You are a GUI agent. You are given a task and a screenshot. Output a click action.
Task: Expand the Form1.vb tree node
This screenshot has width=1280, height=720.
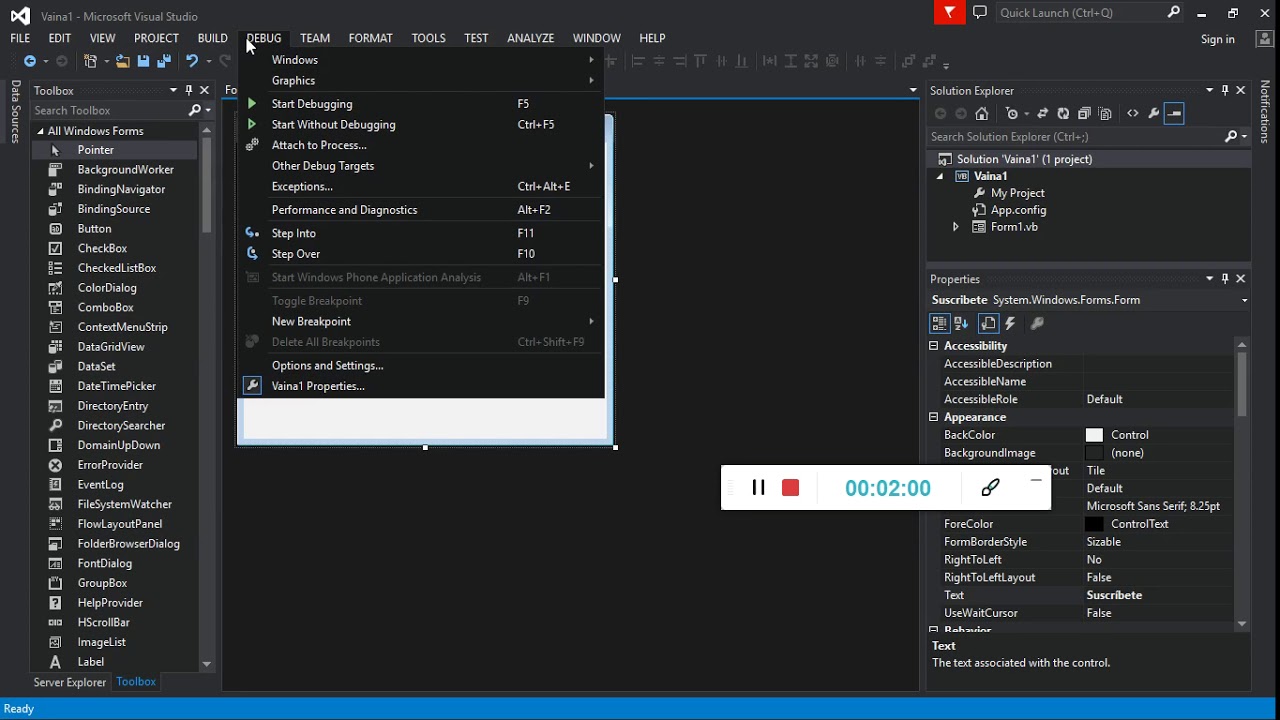[x=956, y=227]
